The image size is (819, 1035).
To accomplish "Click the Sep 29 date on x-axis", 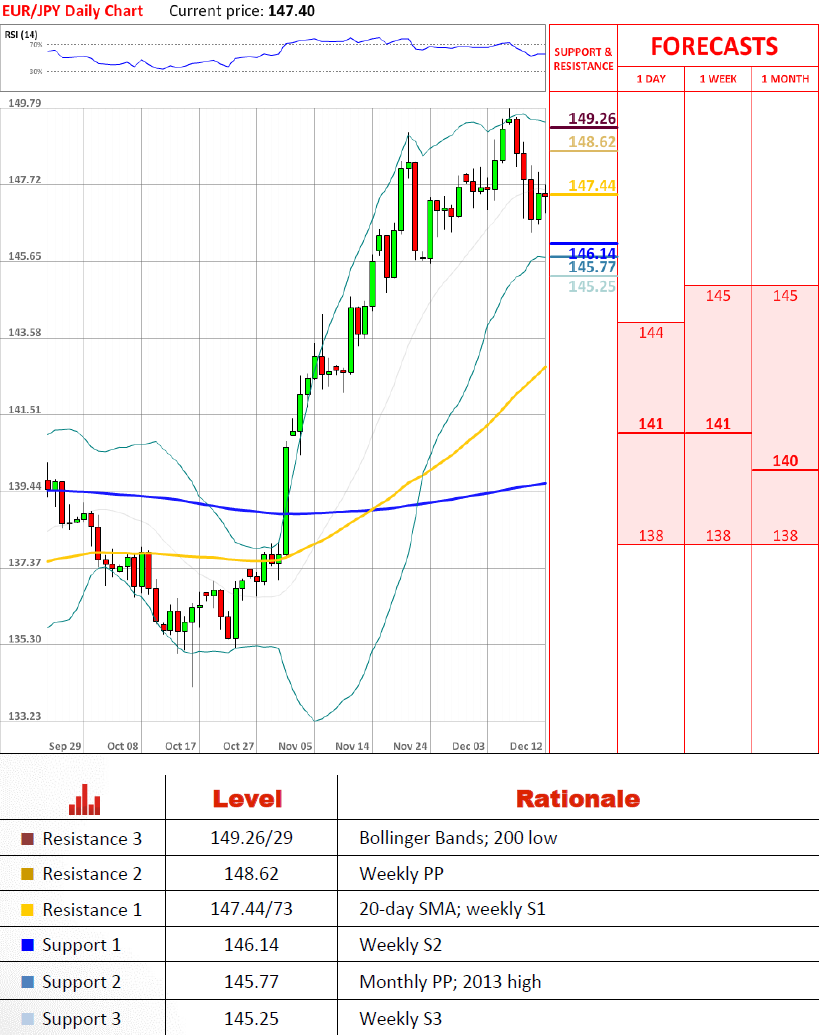I will point(65,746).
